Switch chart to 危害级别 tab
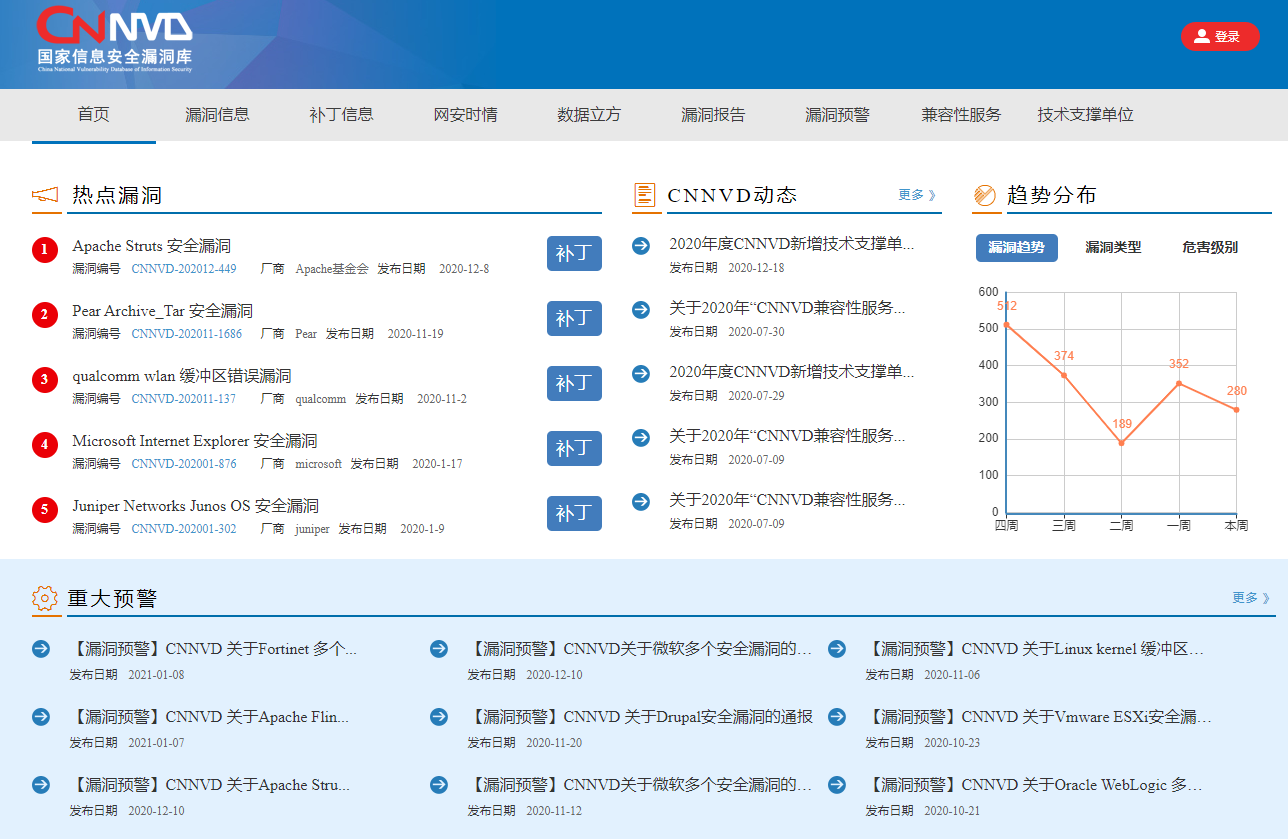Image resolution: width=1288 pixels, height=839 pixels. tap(1210, 248)
